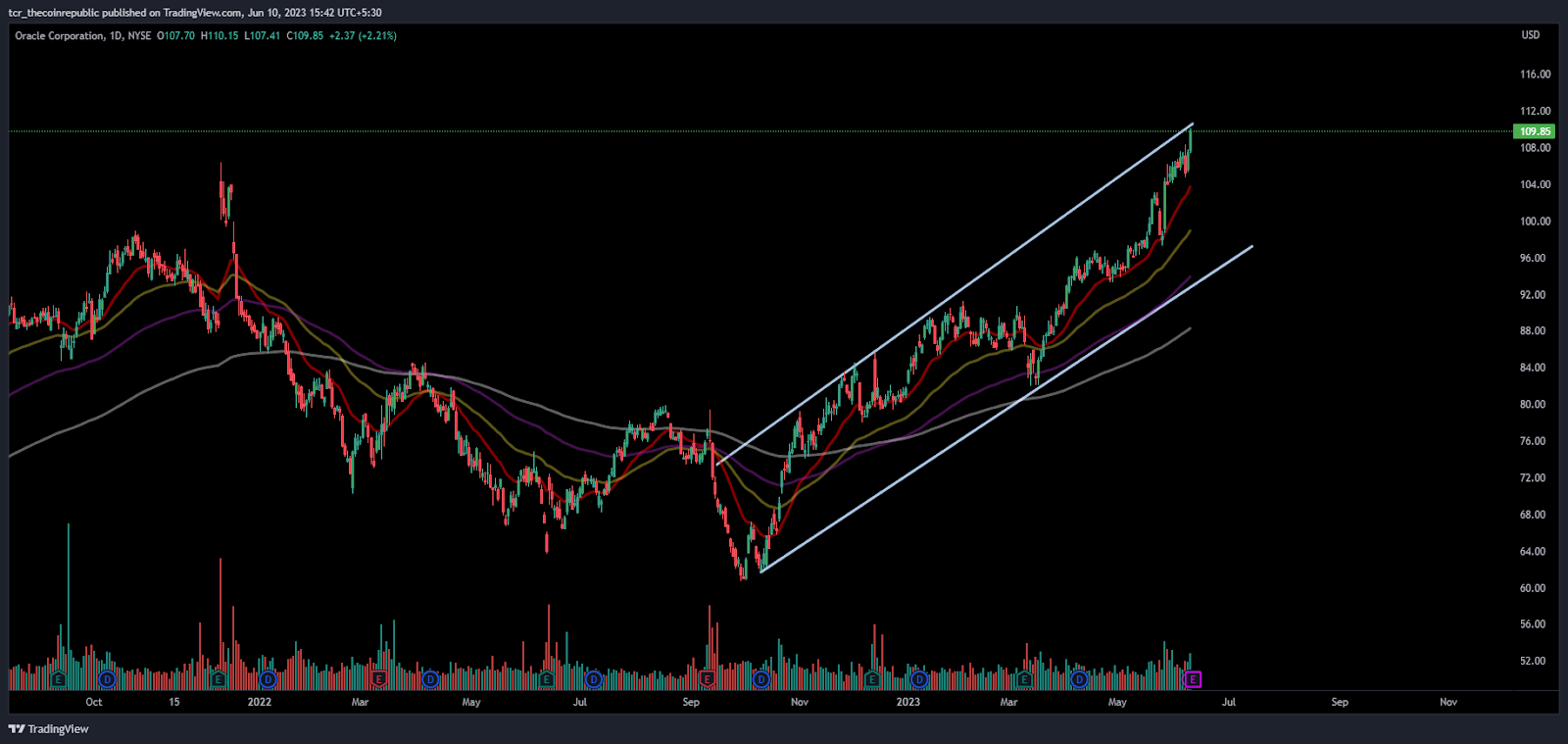Click the Oct label on the time axis
Viewport: 1568px width, 744px height.
coord(94,702)
